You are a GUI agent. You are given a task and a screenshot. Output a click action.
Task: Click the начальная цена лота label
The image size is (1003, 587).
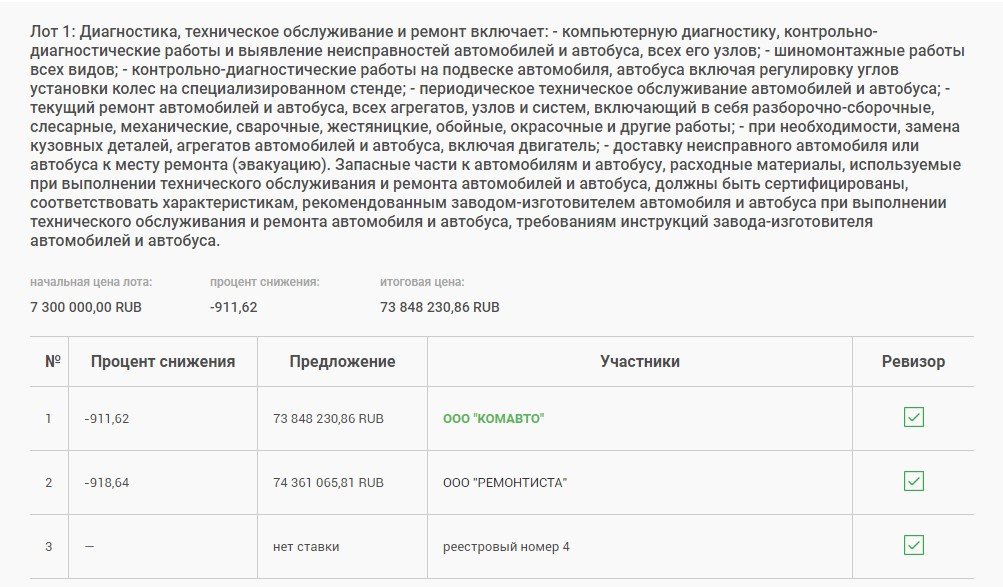pos(91,283)
